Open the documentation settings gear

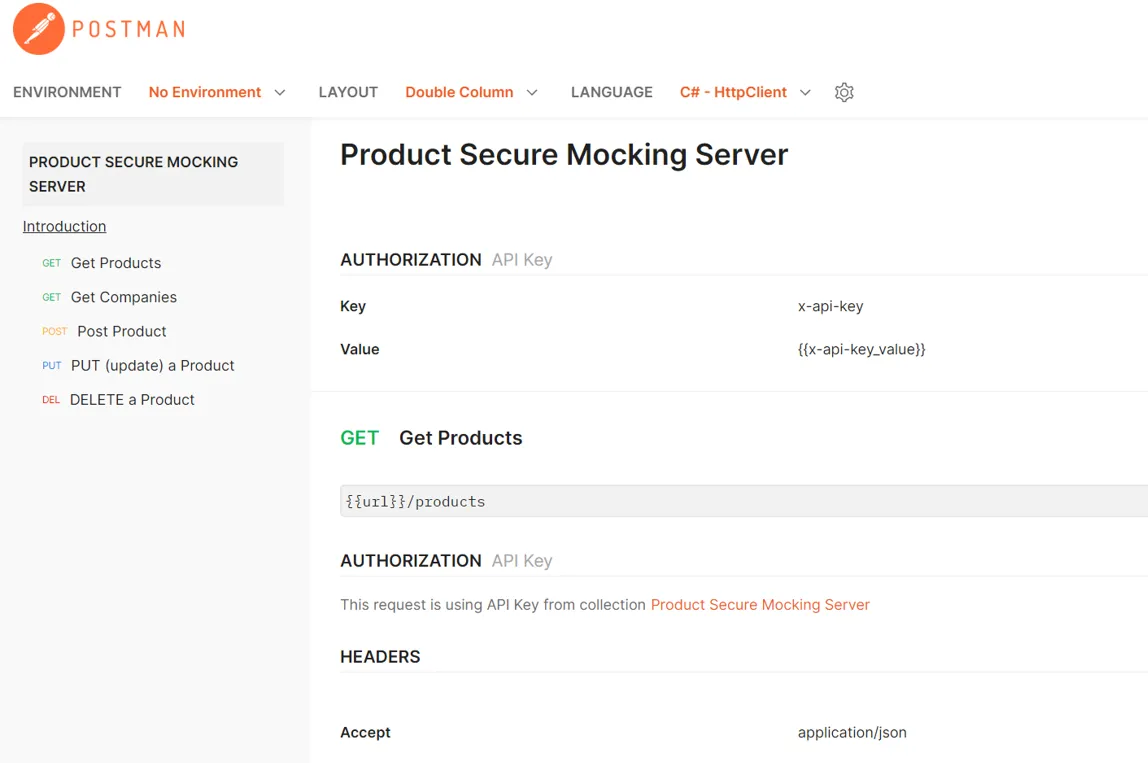tap(844, 92)
